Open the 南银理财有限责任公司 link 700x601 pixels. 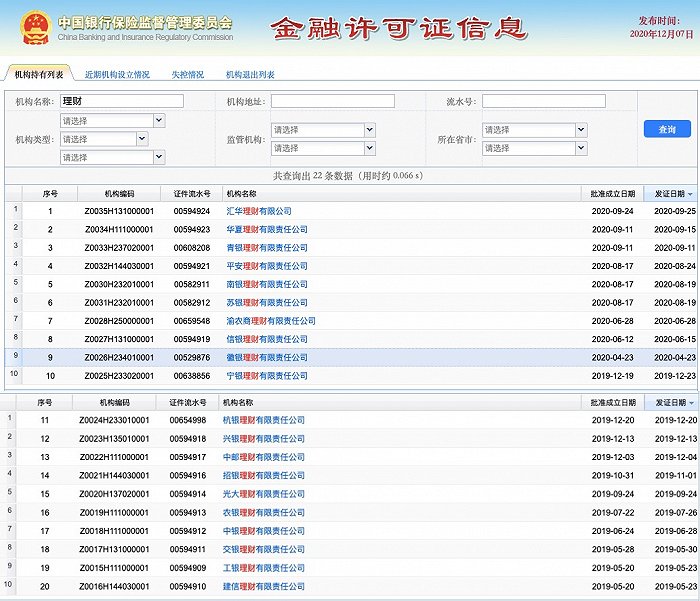(x=267, y=284)
